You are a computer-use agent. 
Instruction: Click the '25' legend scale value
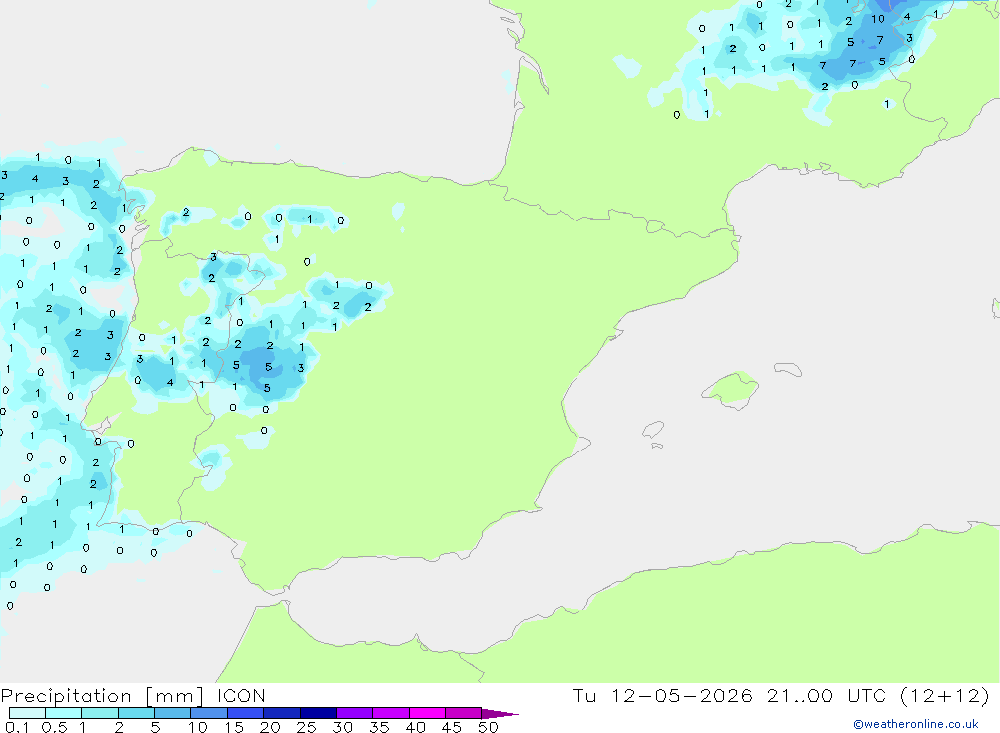306,727
